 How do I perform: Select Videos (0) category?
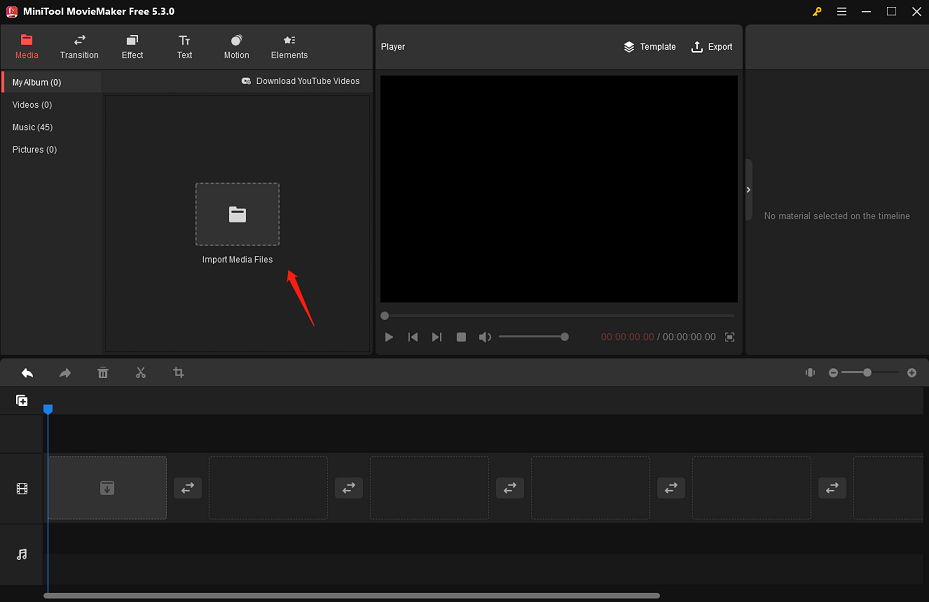(x=32, y=105)
